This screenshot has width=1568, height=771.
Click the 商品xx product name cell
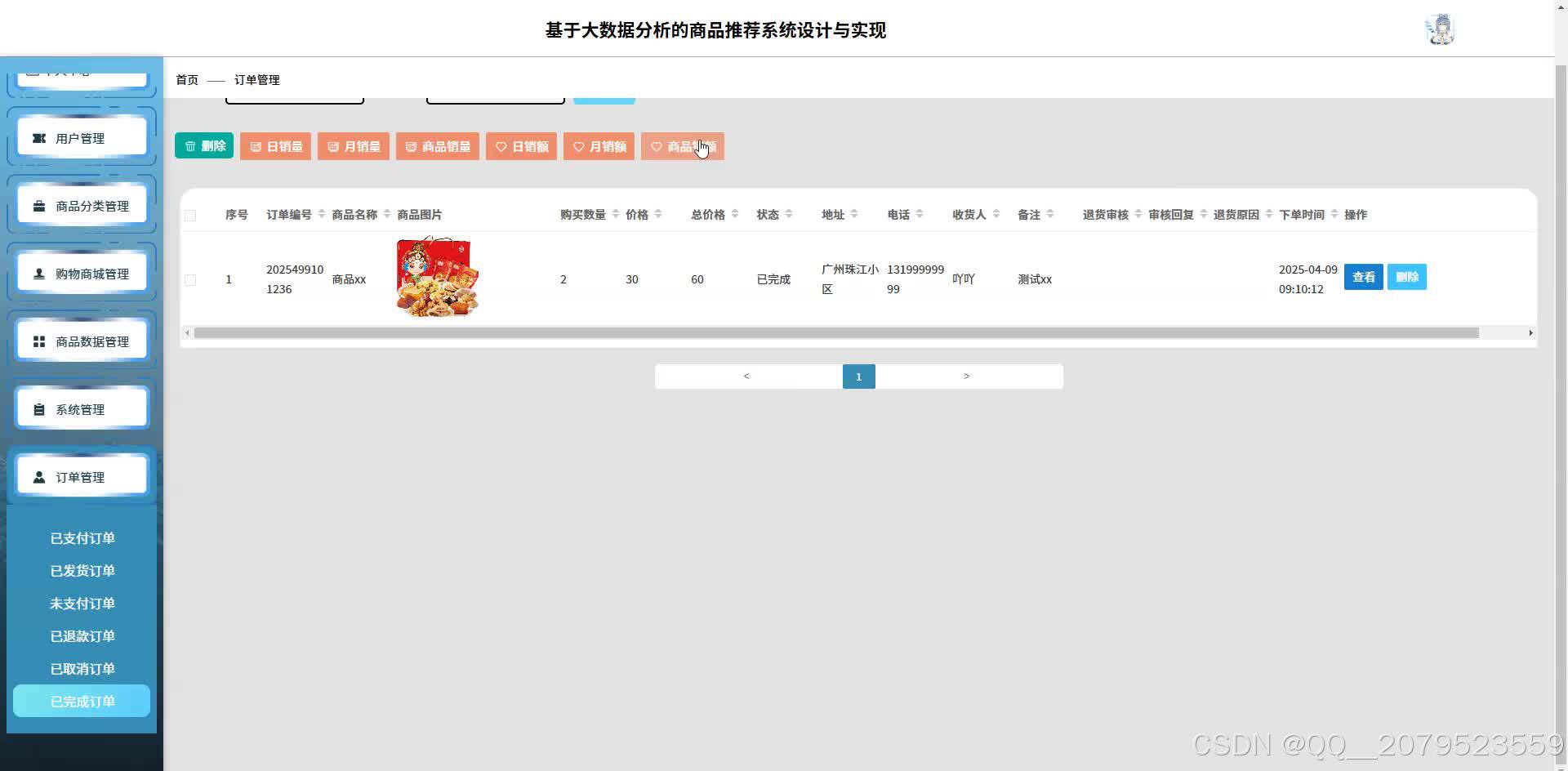[349, 279]
